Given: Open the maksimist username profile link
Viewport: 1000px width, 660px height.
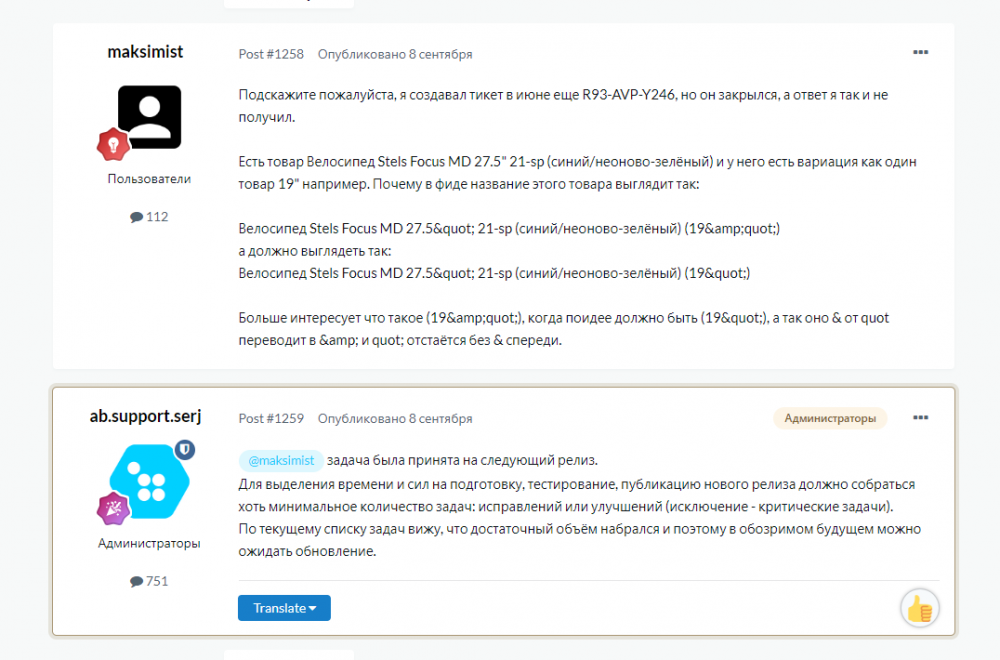Looking at the screenshot, I should click(x=145, y=52).
